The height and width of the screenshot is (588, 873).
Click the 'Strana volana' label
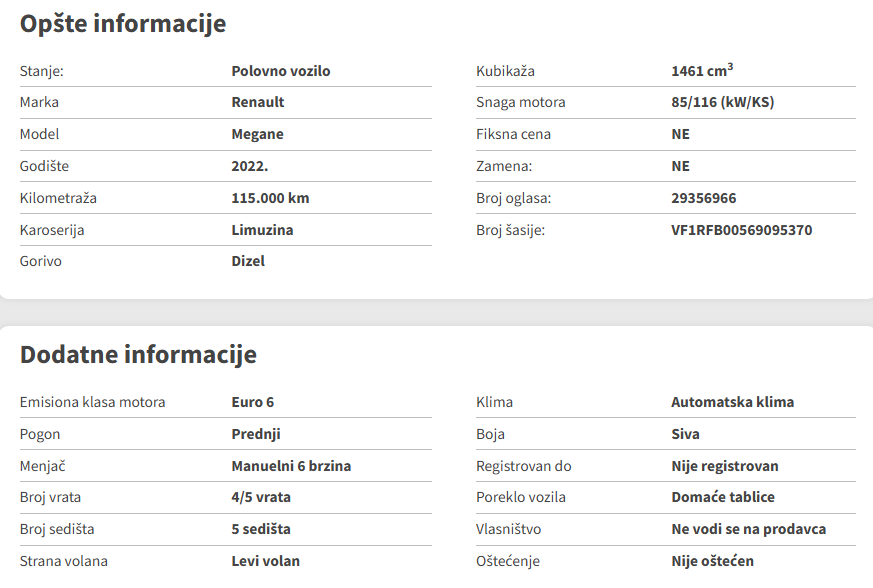click(63, 561)
